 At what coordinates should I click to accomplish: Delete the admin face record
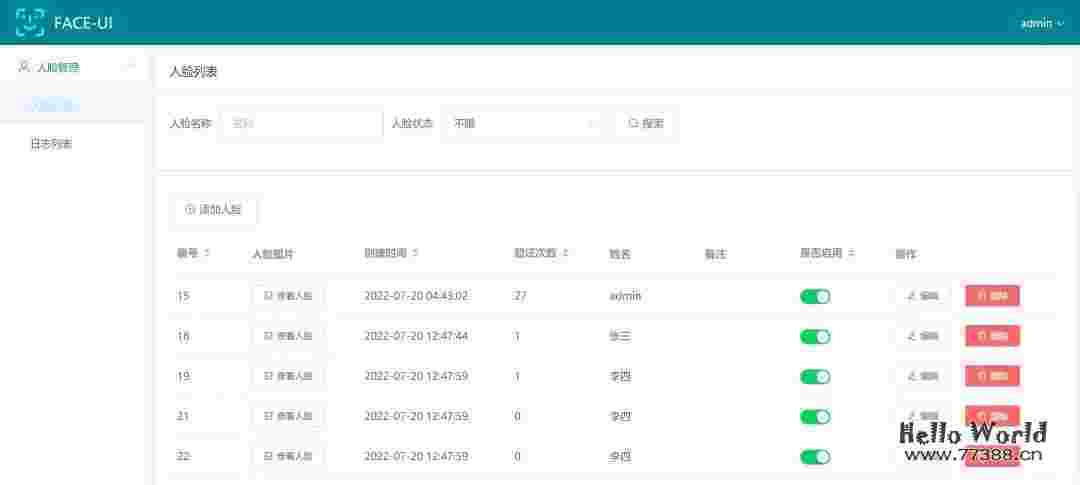[991, 296]
